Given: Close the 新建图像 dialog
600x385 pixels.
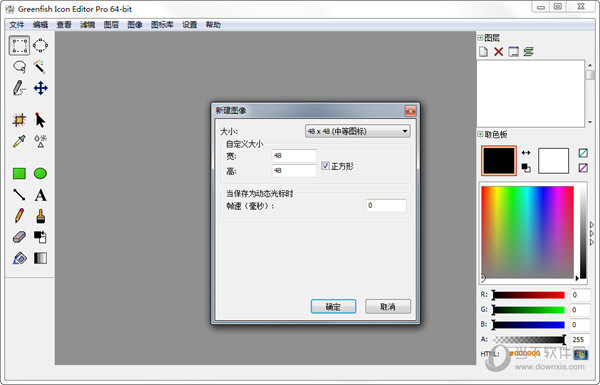Looking at the screenshot, I should point(411,111).
